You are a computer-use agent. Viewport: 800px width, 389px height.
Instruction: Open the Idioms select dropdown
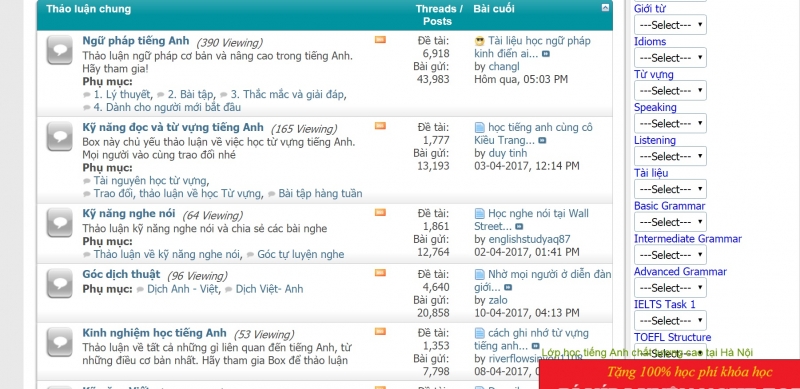pyautogui.click(x=670, y=58)
